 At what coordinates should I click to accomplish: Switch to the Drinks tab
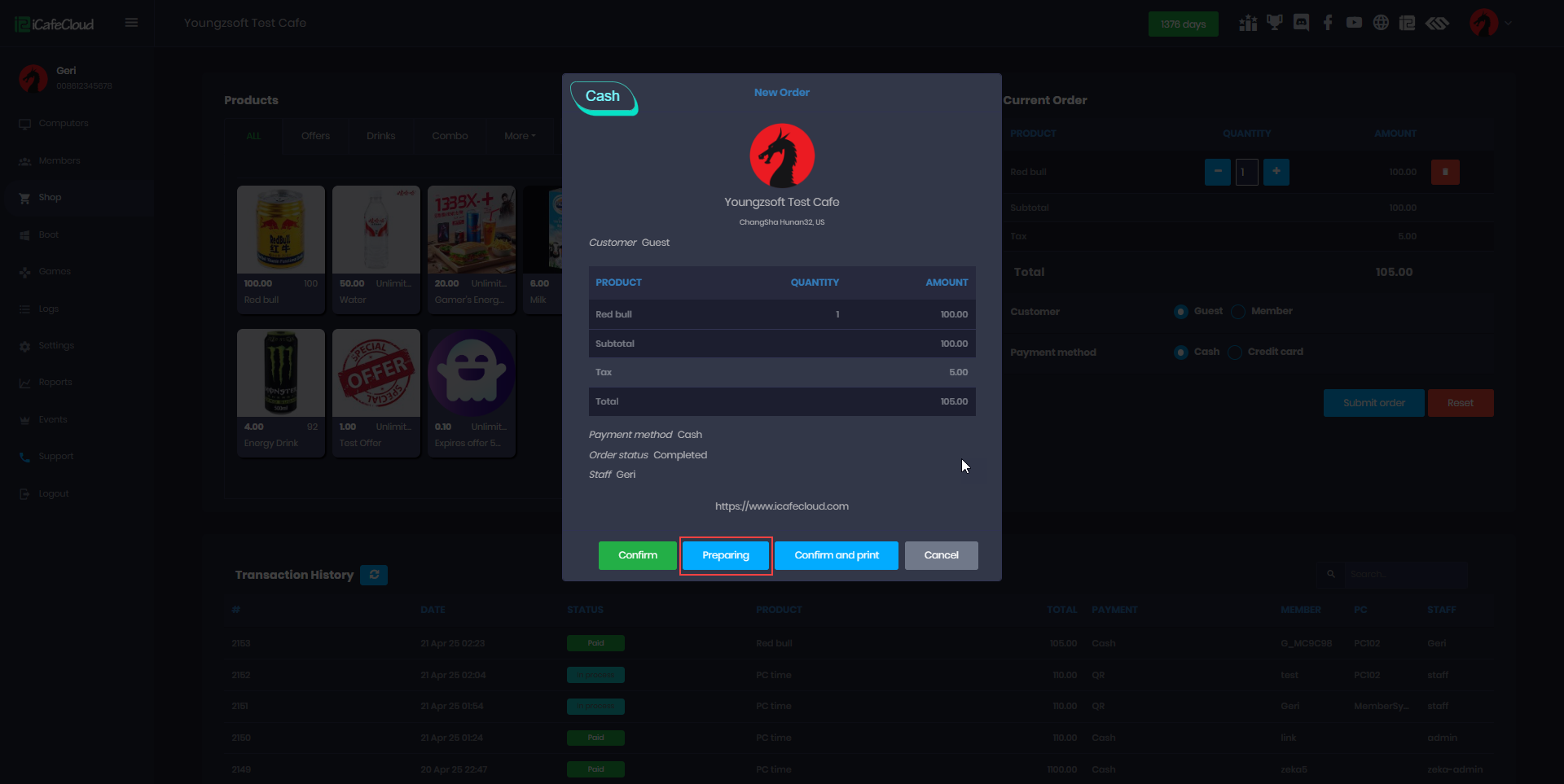click(x=380, y=136)
